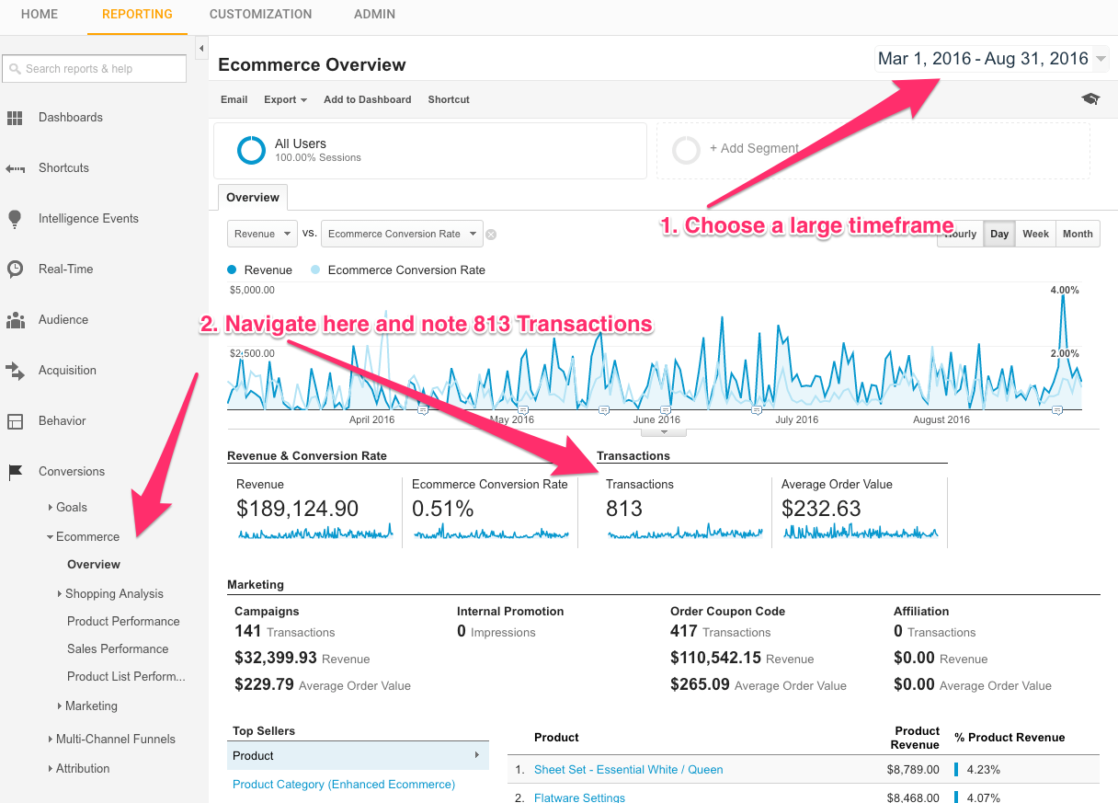Open the ADMIN tab
This screenshot has width=1118, height=803.
(x=374, y=14)
